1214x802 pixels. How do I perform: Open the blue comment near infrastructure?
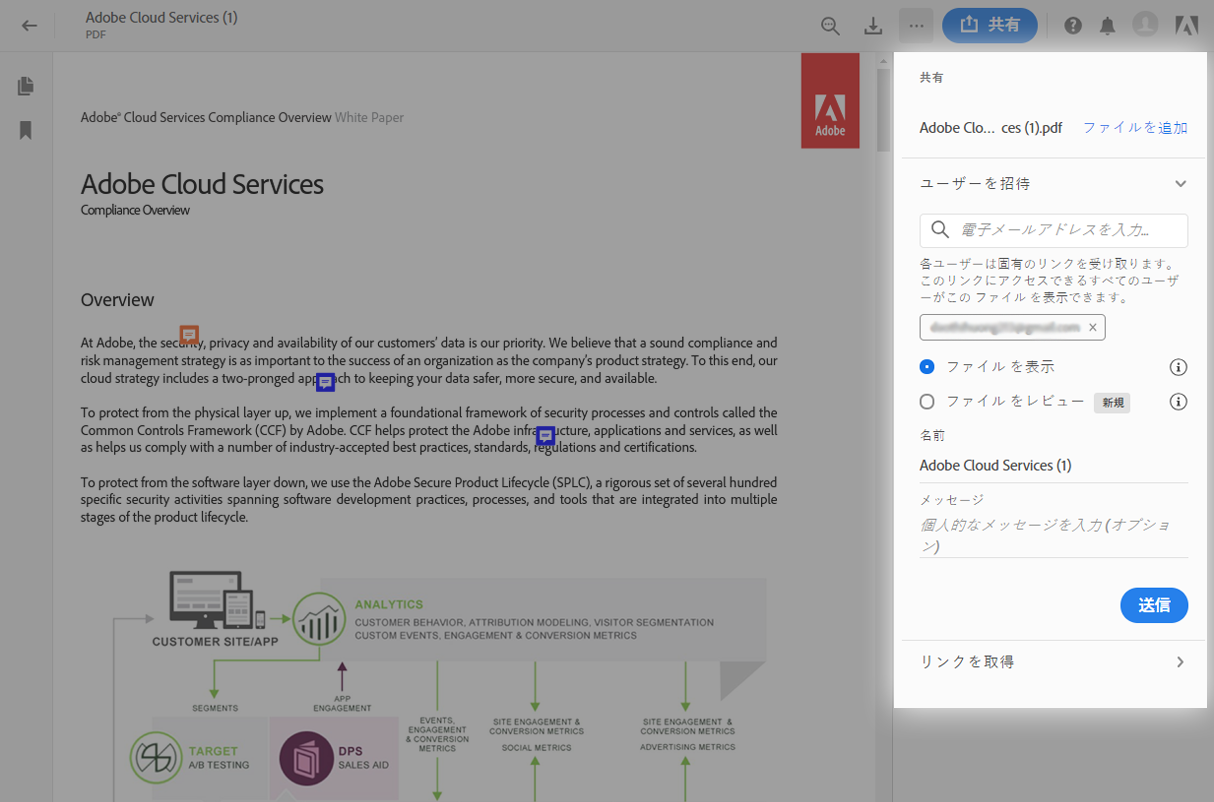[x=545, y=435]
